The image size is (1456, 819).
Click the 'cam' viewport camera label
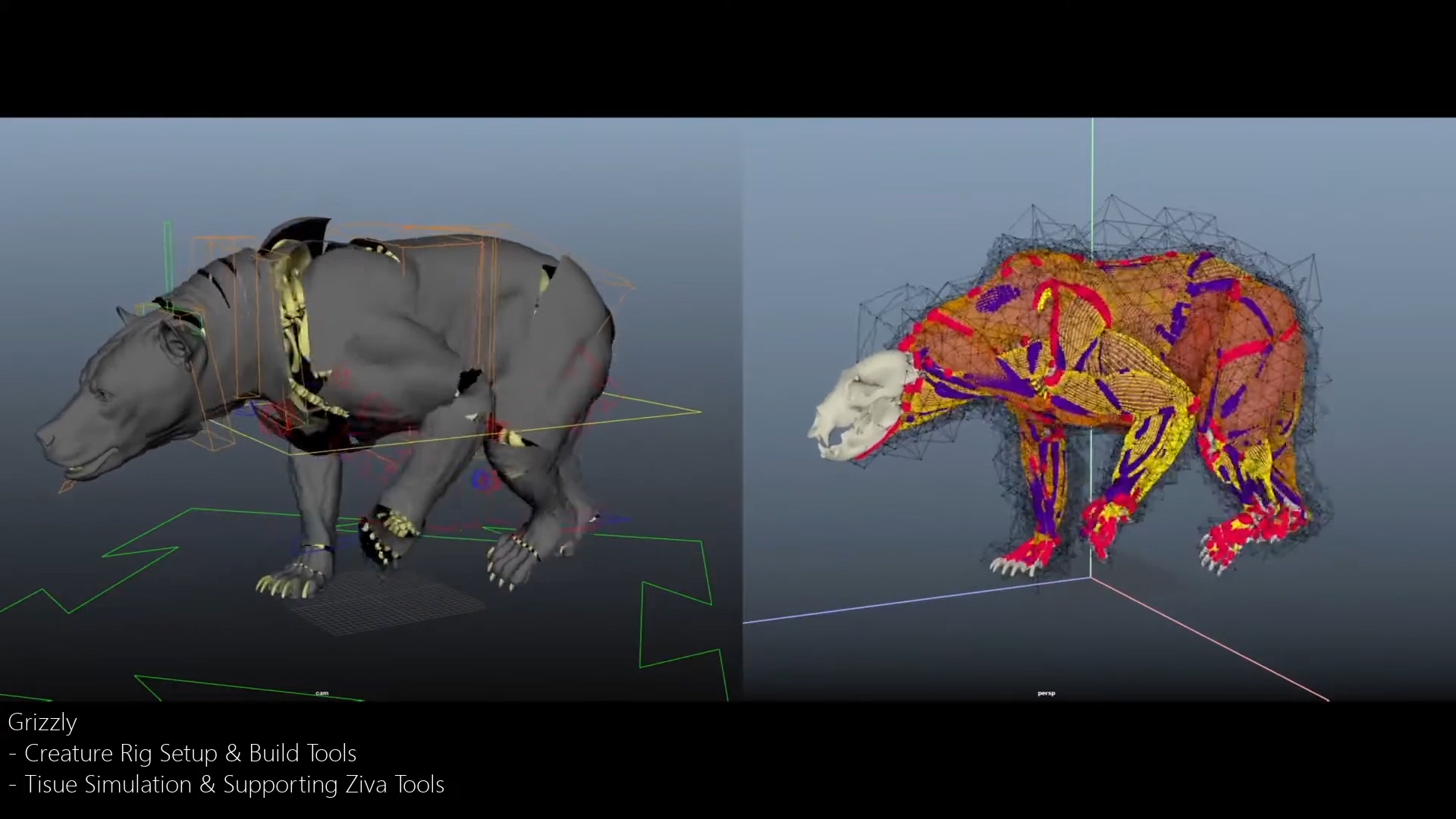pos(322,693)
